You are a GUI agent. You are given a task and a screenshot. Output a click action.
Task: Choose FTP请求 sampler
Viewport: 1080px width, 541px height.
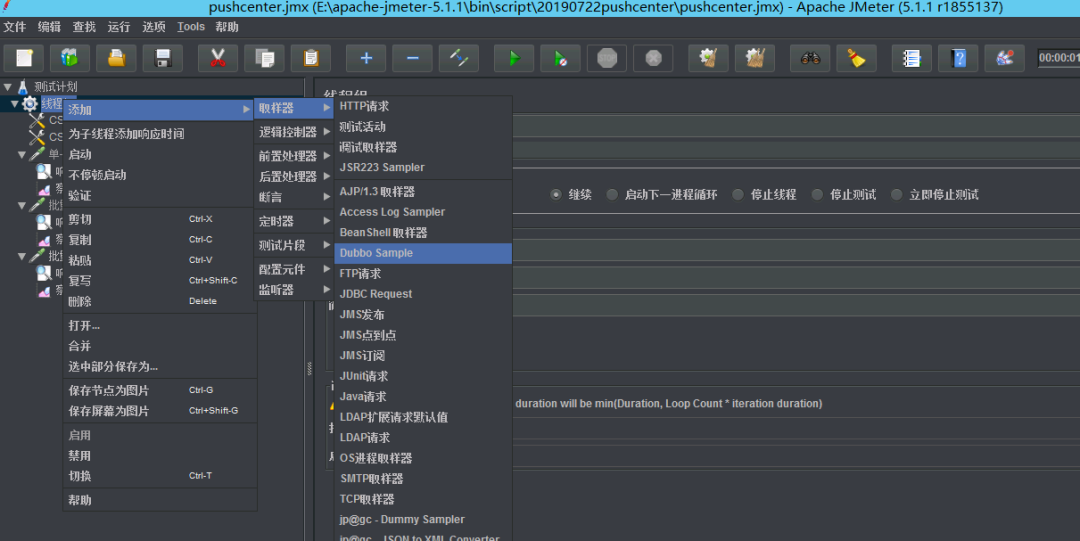point(423,274)
